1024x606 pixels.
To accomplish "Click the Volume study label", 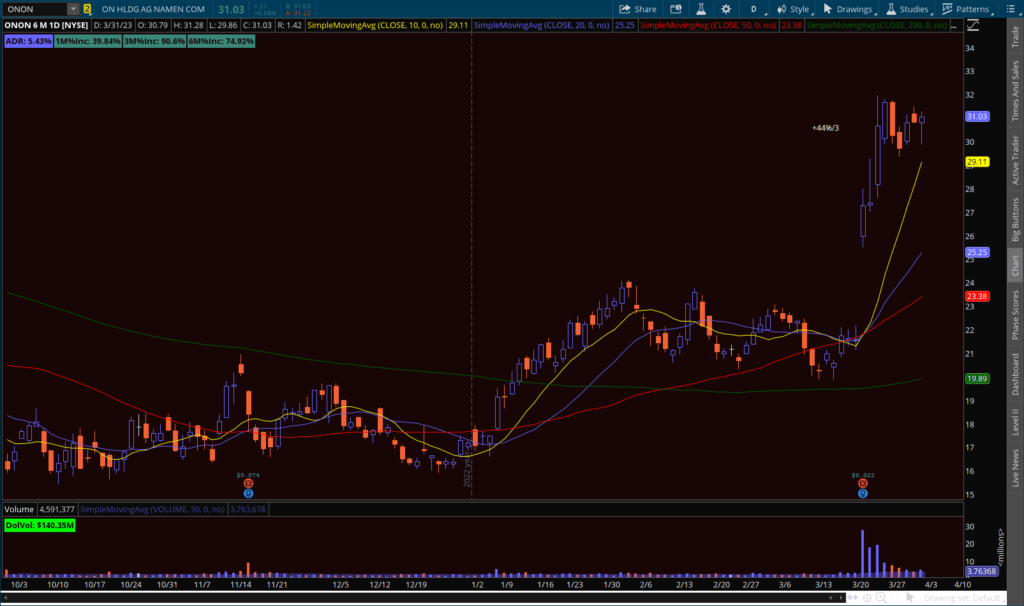I will click(x=19, y=509).
